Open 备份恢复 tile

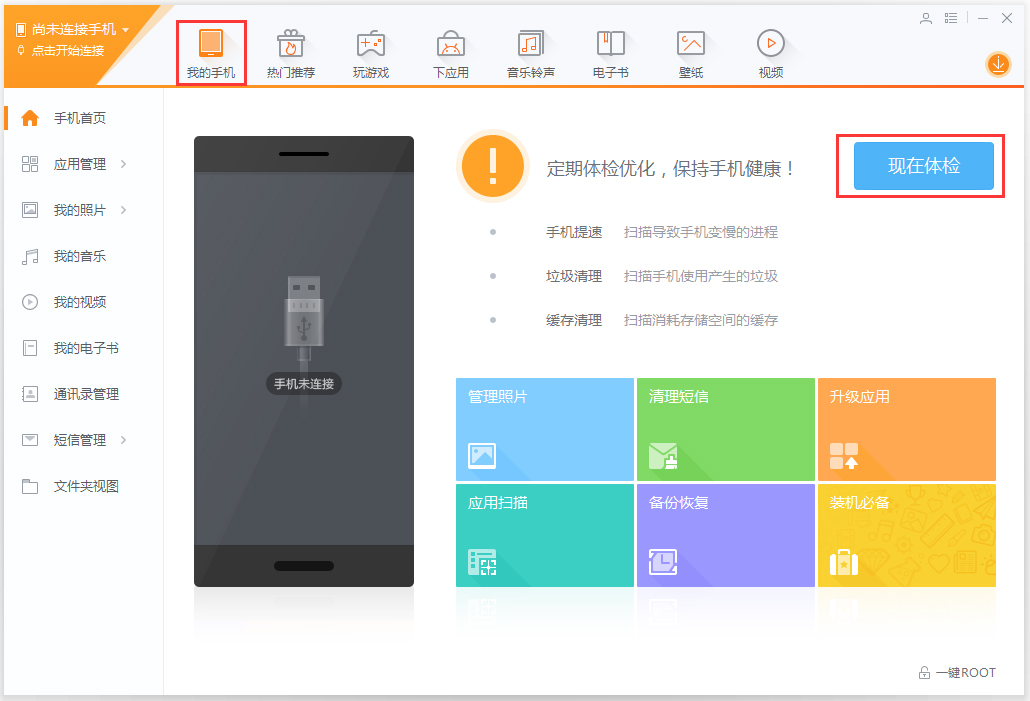(726, 535)
